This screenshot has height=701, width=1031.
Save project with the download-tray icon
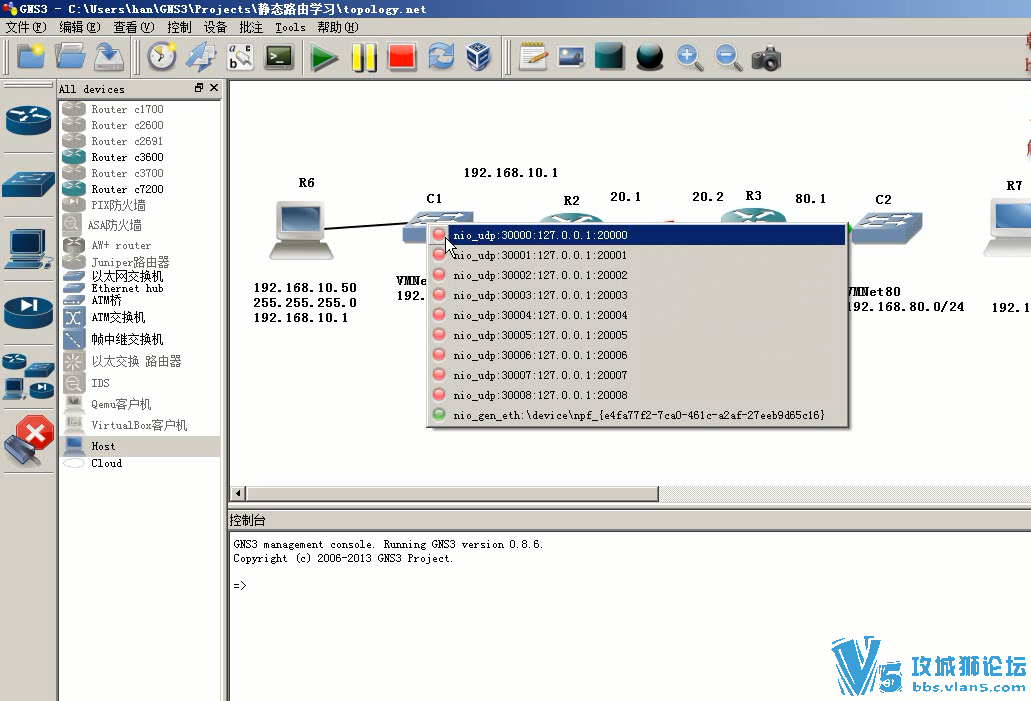(x=109, y=57)
